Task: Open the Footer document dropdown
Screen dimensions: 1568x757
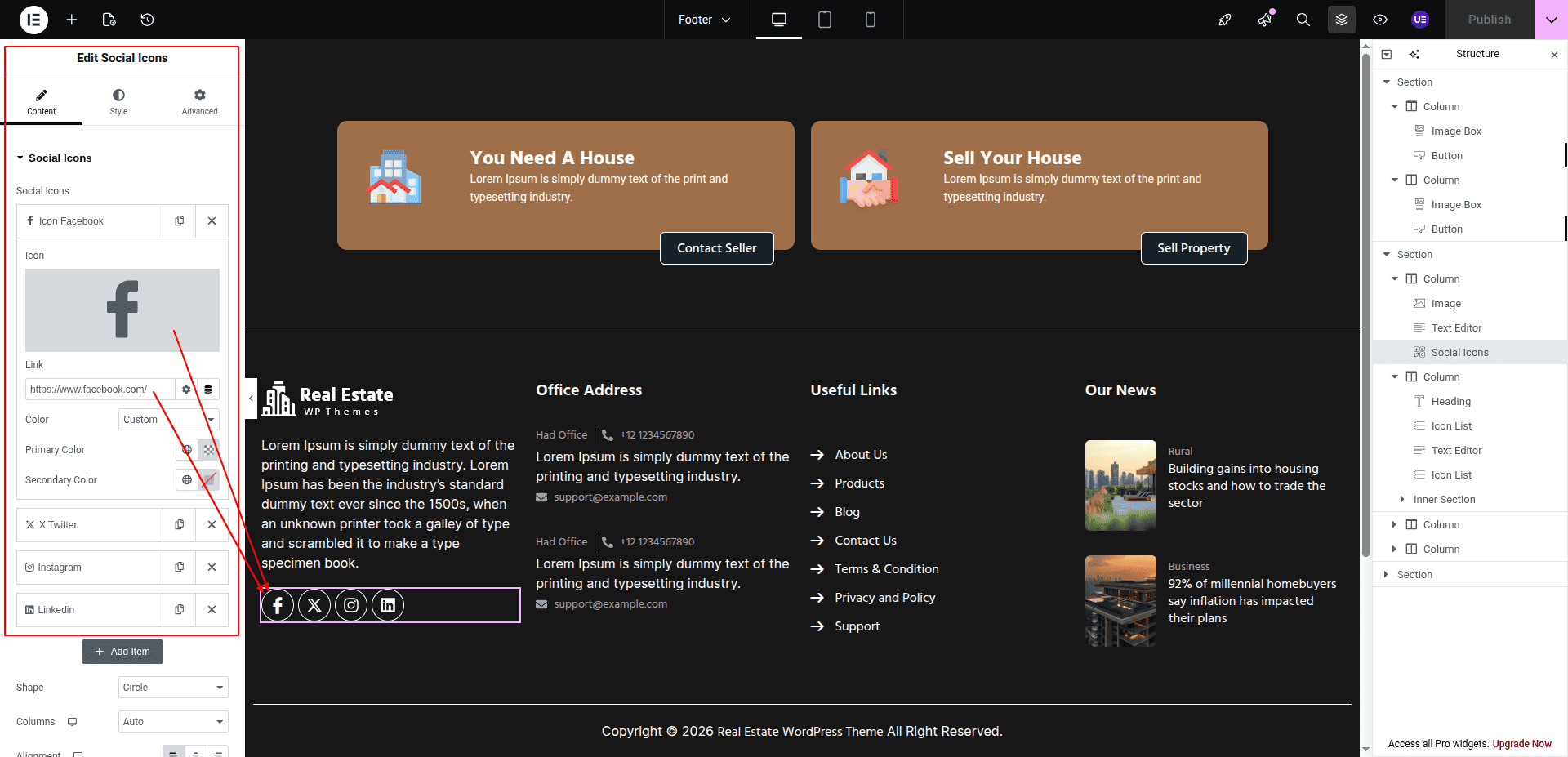Action: 704,20
